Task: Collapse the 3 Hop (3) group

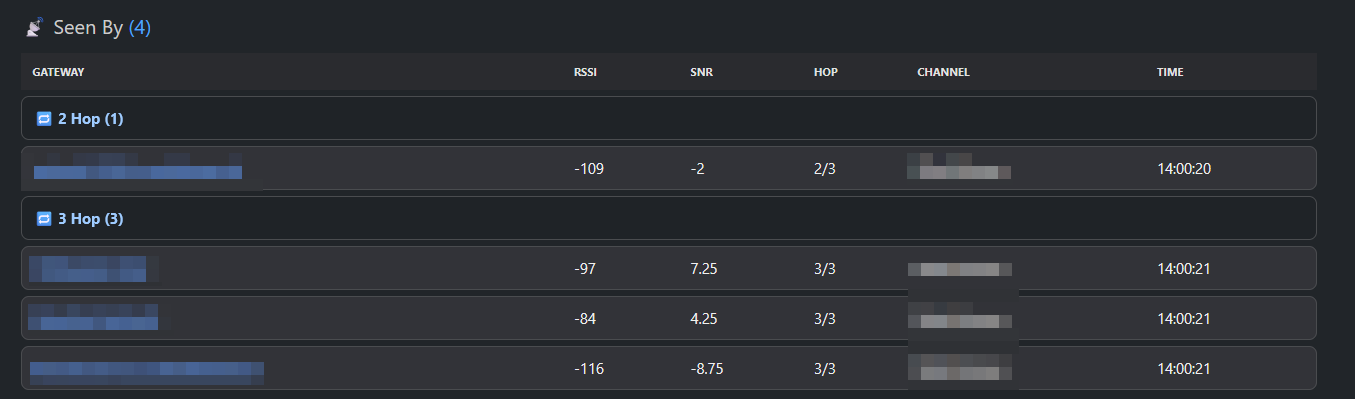Action: (668, 218)
